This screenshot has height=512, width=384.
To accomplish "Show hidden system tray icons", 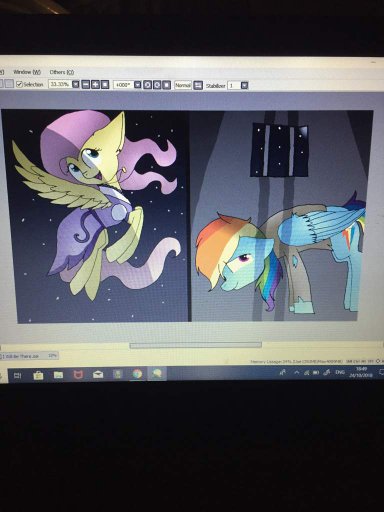I will [x=296, y=372].
